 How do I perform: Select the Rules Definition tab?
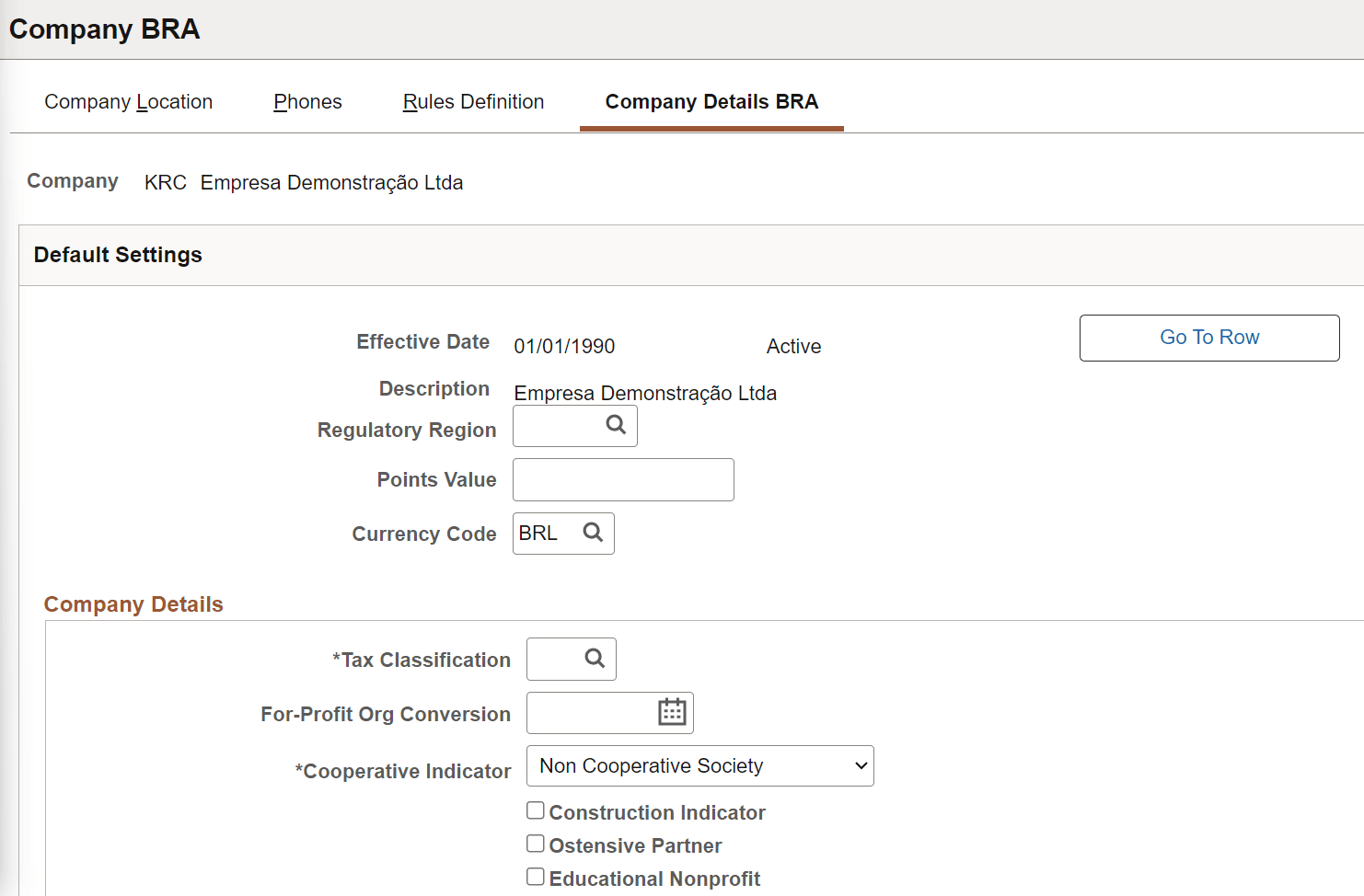coord(473,101)
